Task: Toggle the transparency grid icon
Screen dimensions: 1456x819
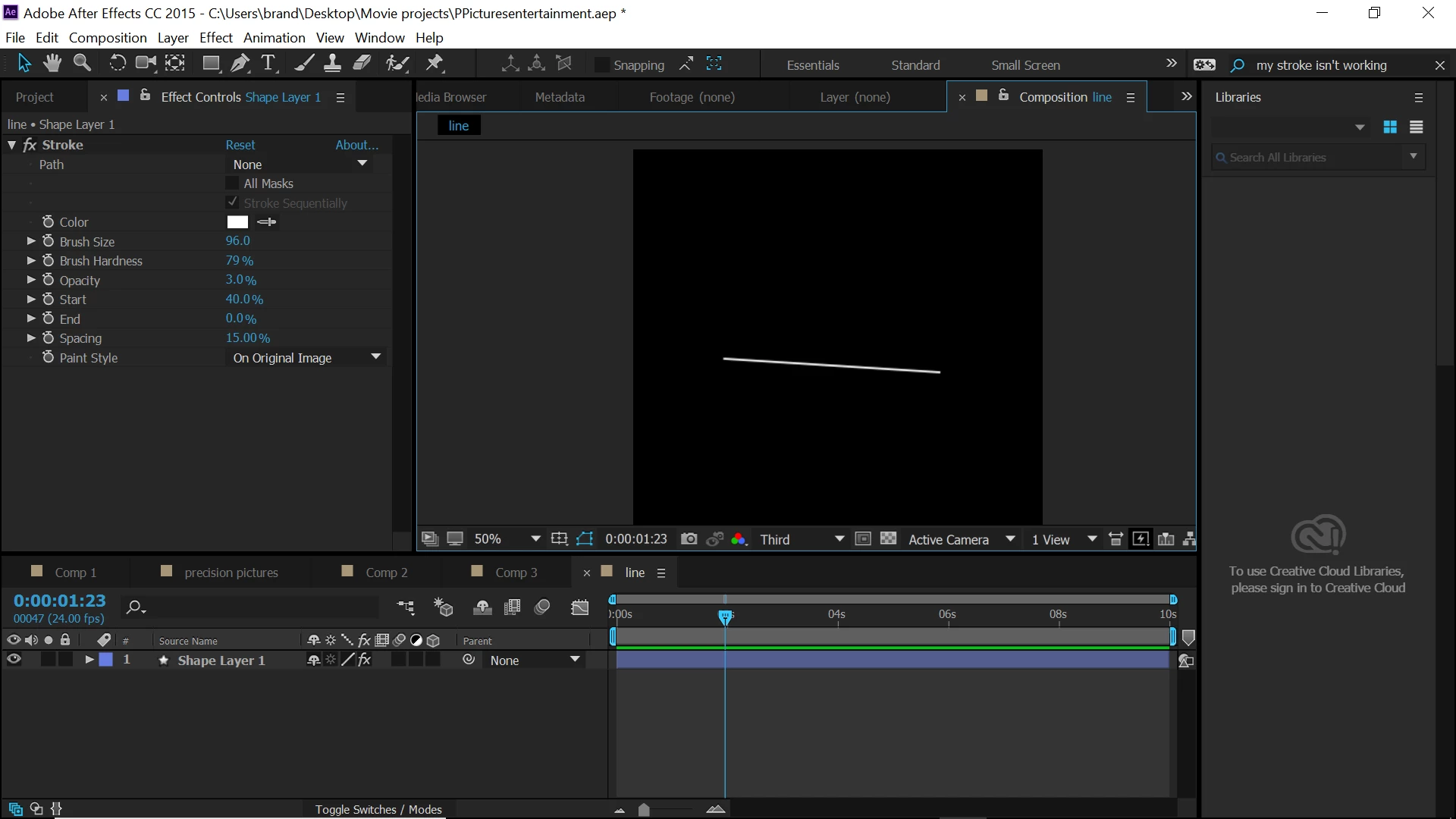Action: (888, 539)
